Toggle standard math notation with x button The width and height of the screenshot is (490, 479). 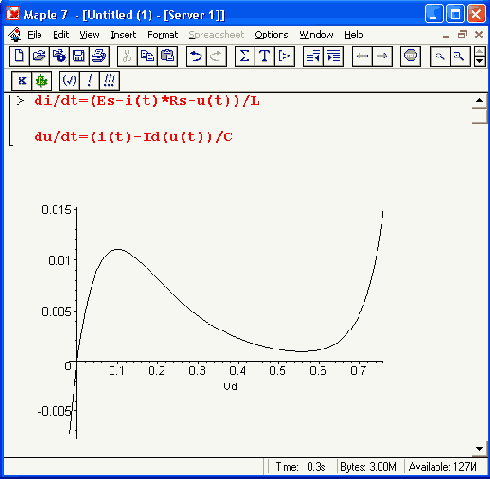[22, 81]
